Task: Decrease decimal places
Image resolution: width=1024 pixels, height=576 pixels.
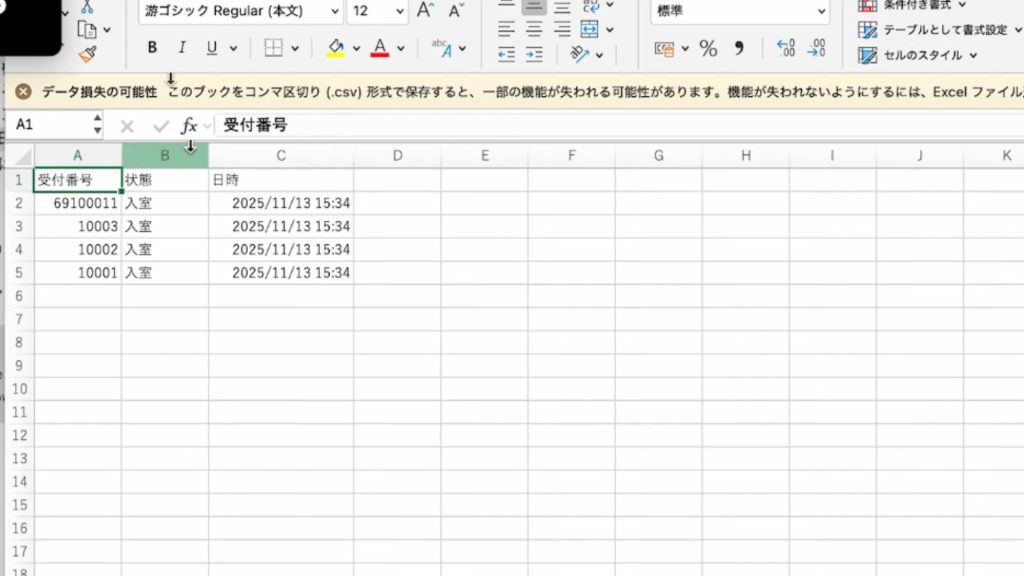Action: point(817,48)
